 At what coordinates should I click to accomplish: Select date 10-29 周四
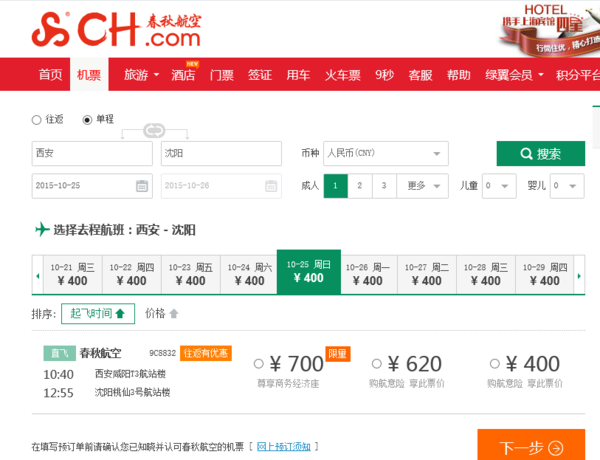545,275
